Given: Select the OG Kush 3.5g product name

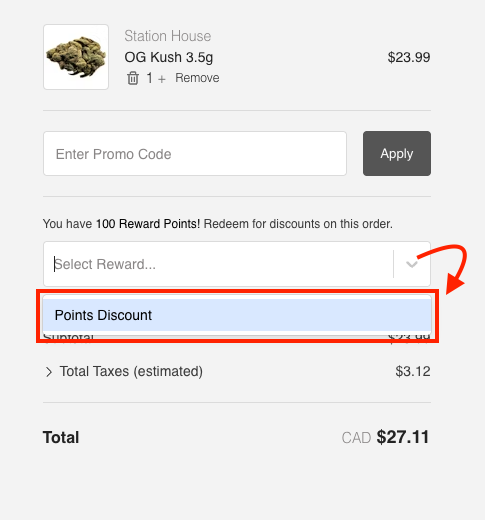Looking at the screenshot, I should coord(169,57).
